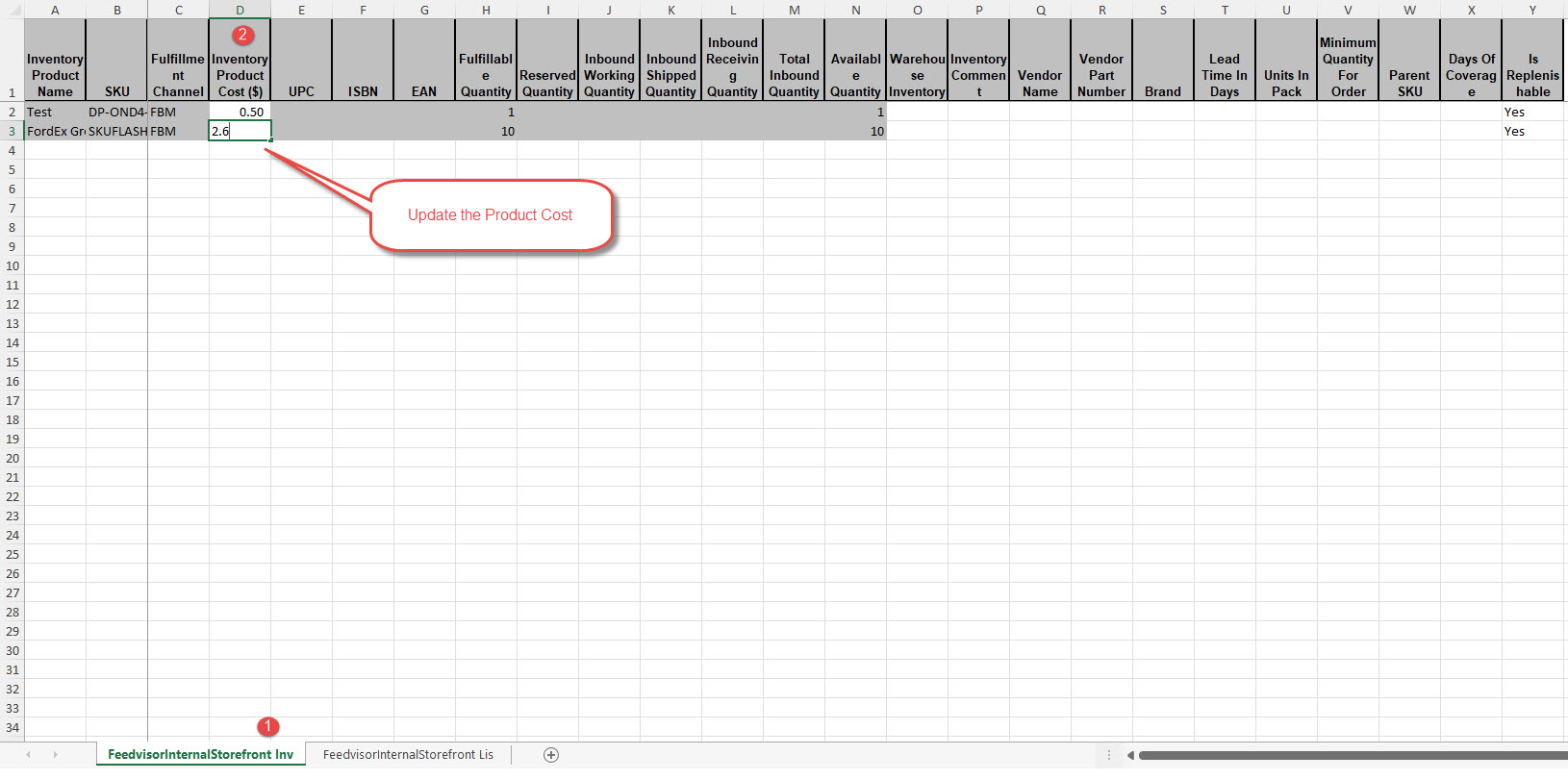Click the Update the Product Cost callout
This screenshot has width=1568, height=780.
coord(491,215)
